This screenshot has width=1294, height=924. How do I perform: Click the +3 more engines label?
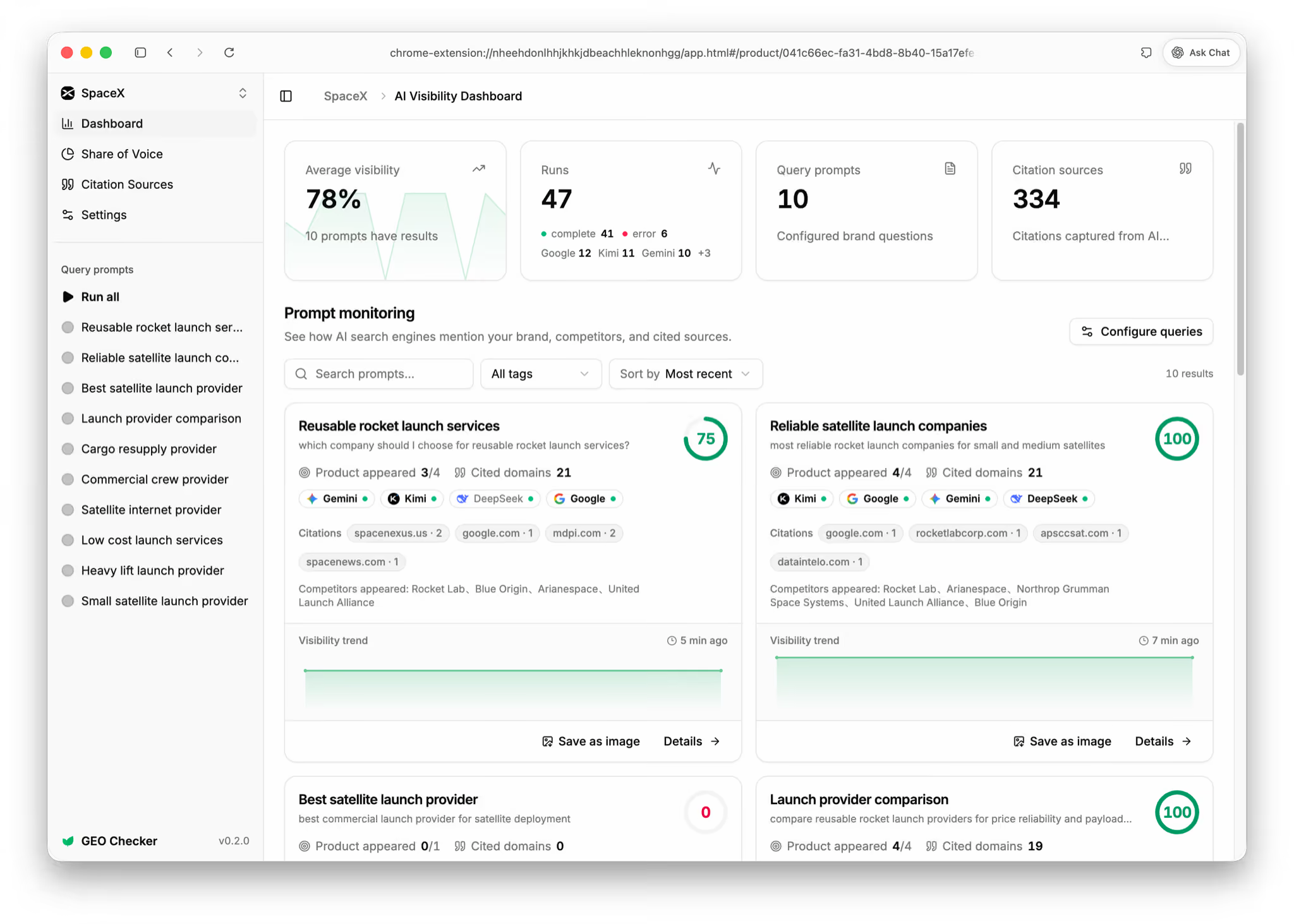click(704, 253)
